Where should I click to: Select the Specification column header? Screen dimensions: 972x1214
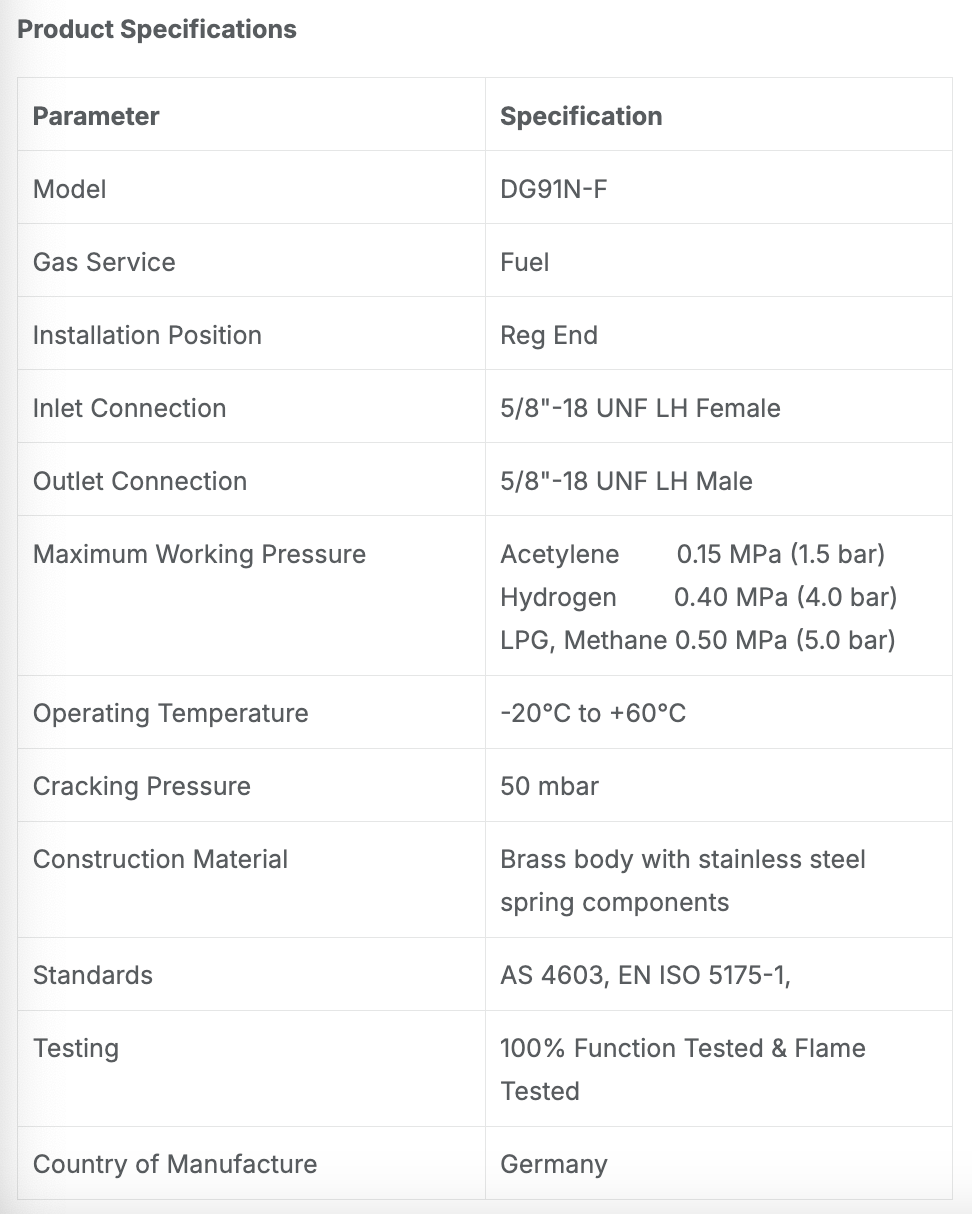click(581, 116)
